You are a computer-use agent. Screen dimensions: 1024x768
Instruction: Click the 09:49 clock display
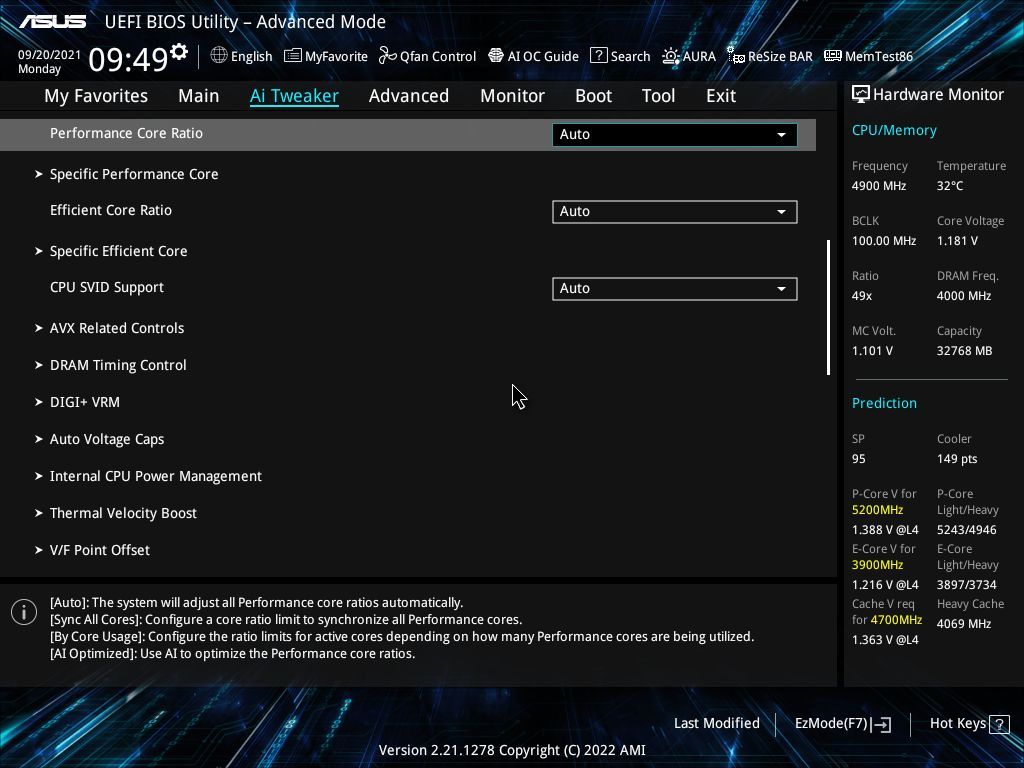(129, 60)
